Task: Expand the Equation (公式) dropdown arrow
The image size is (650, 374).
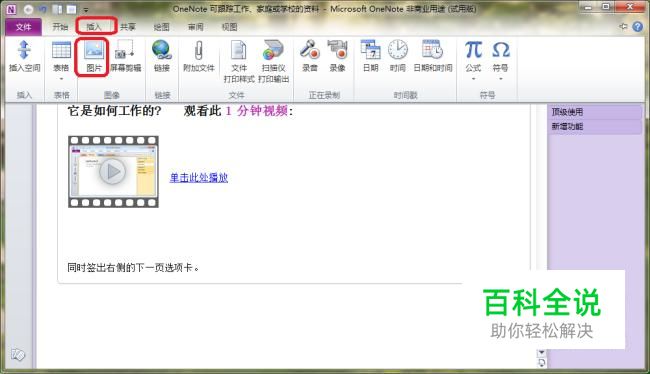Action: tap(473, 78)
